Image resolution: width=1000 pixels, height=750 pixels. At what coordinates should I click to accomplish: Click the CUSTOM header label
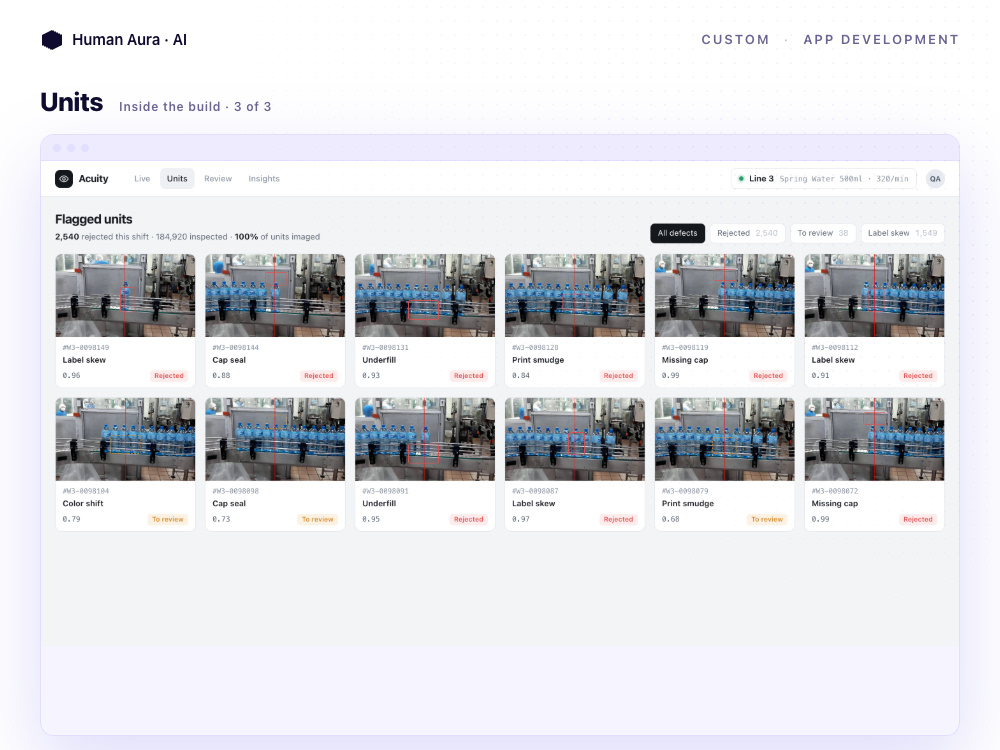click(x=735, y=40)
